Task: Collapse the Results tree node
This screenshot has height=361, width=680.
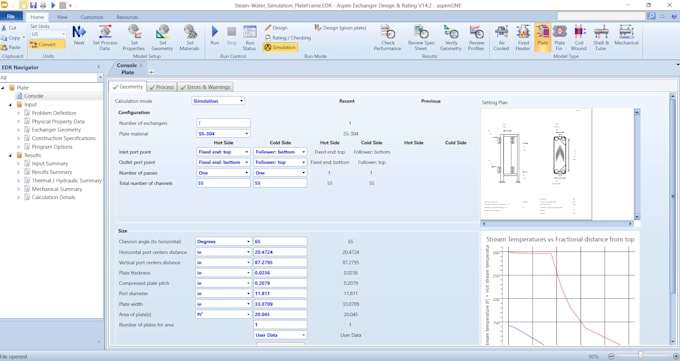Action: (x=10, y=155)
